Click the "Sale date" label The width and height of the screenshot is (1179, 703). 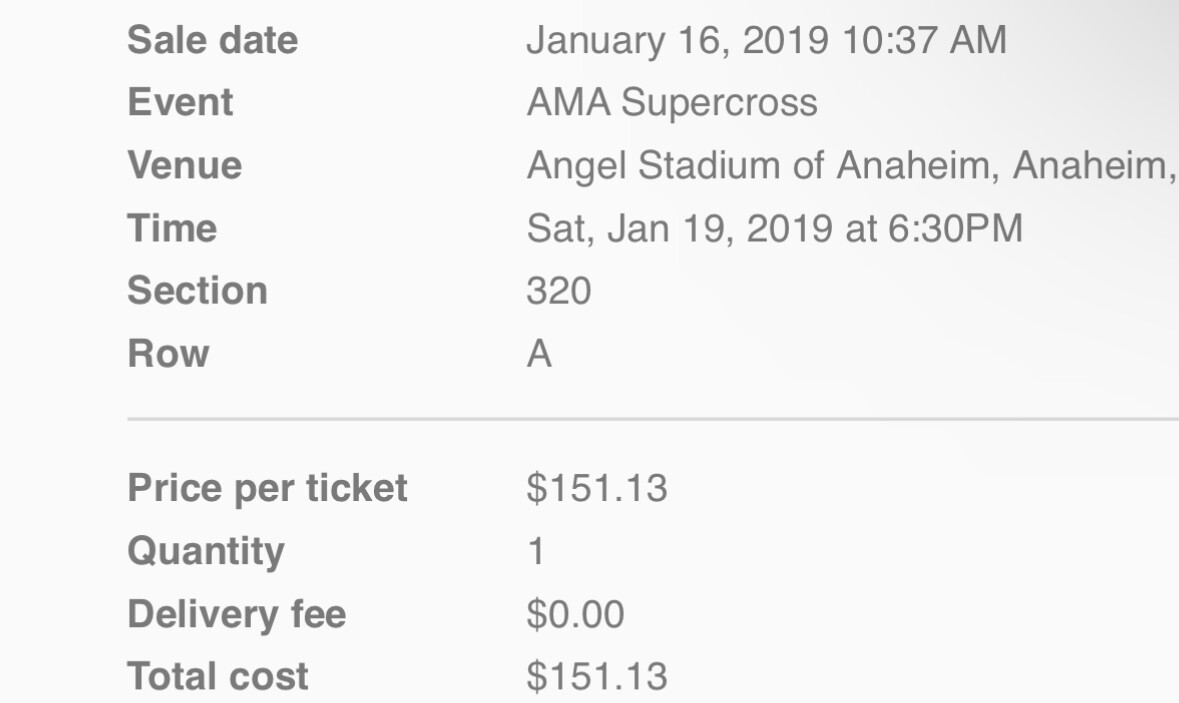point(212,41)
